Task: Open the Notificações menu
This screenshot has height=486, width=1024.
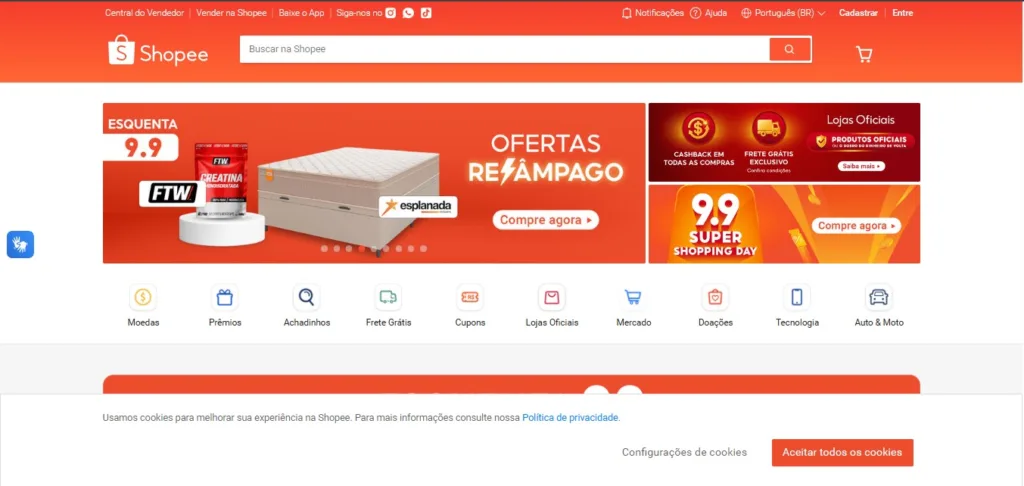Action: pos(652,12)
